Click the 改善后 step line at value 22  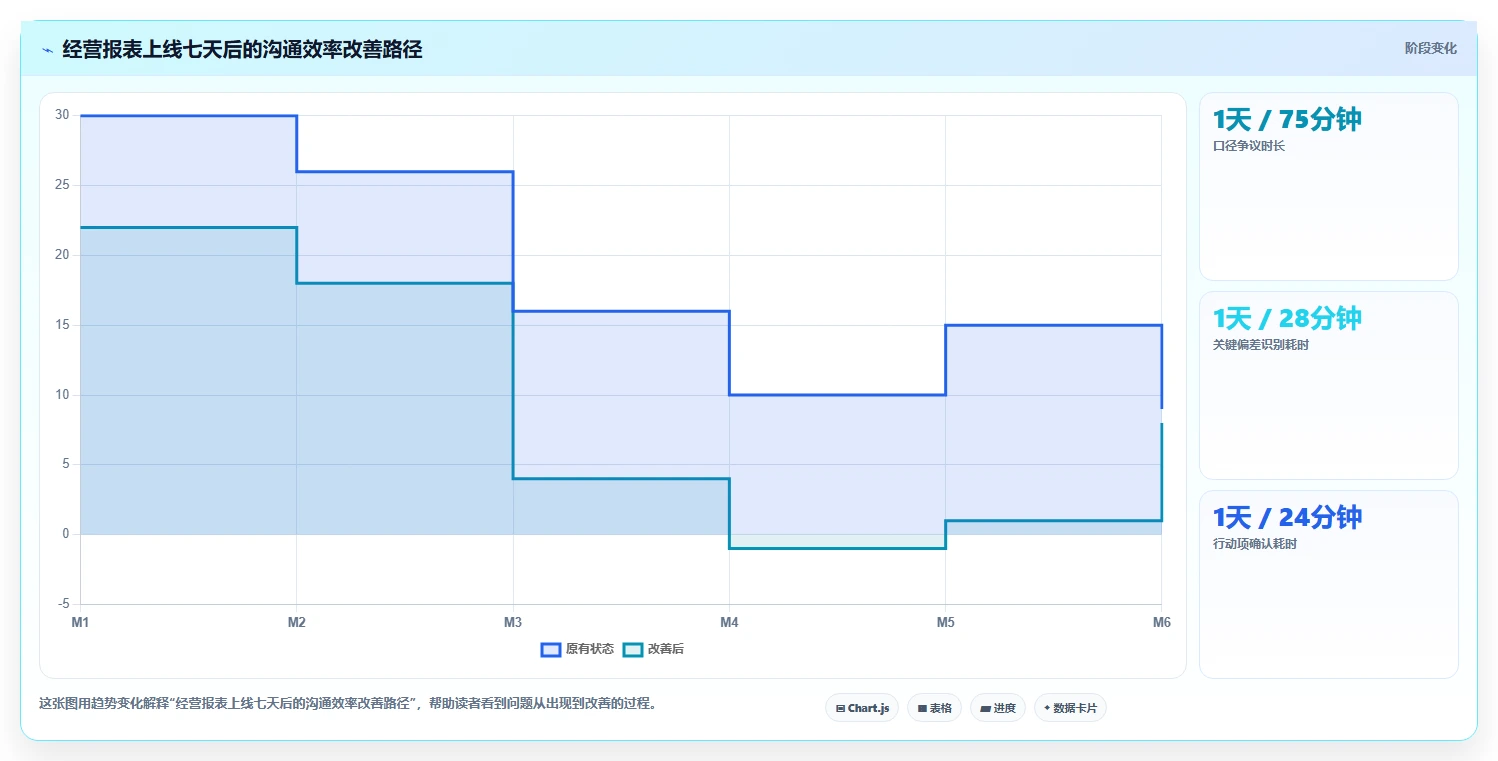[x=188, y=228]
